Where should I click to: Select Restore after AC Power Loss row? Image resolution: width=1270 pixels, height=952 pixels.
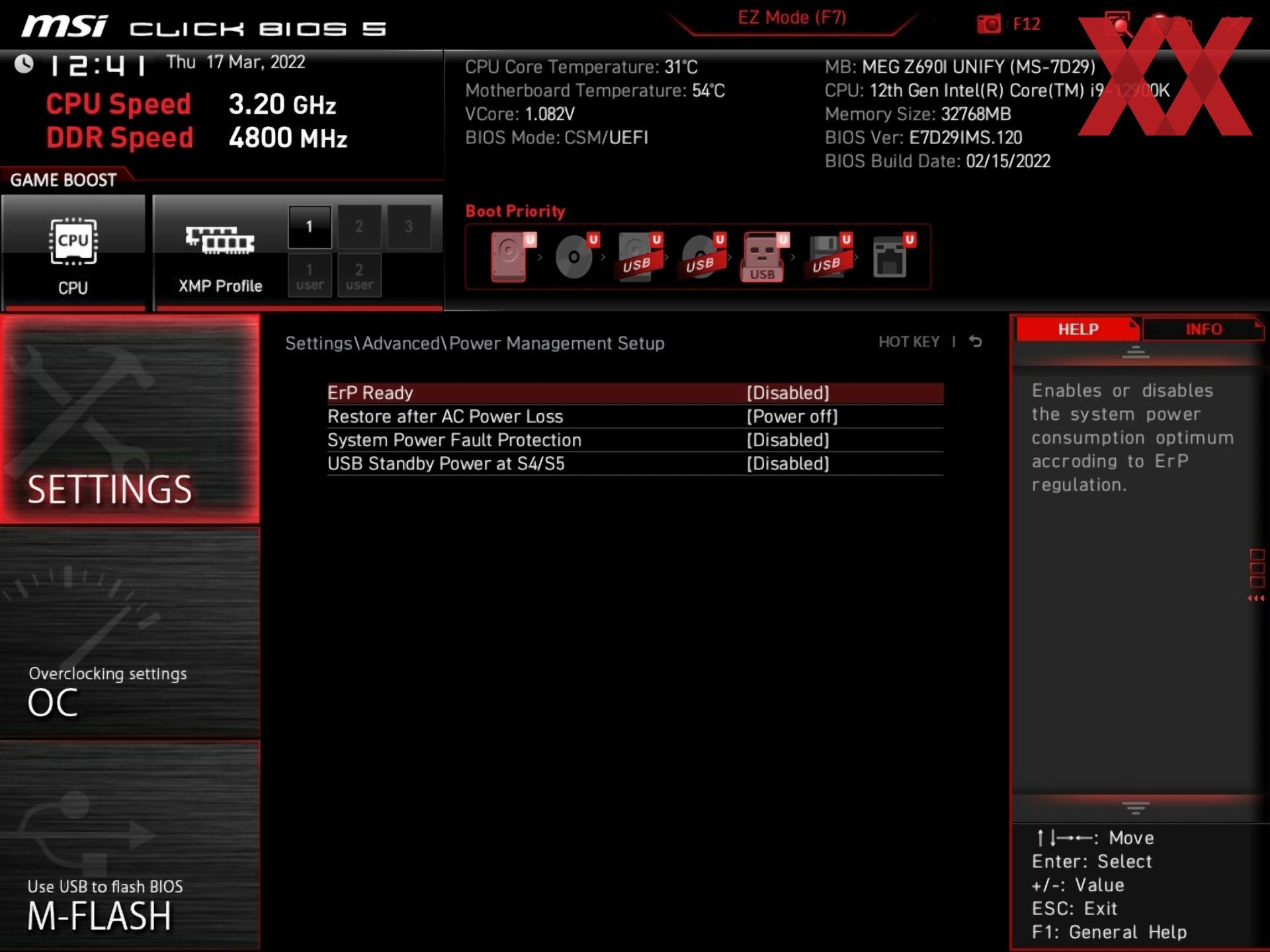click(635, 416)
